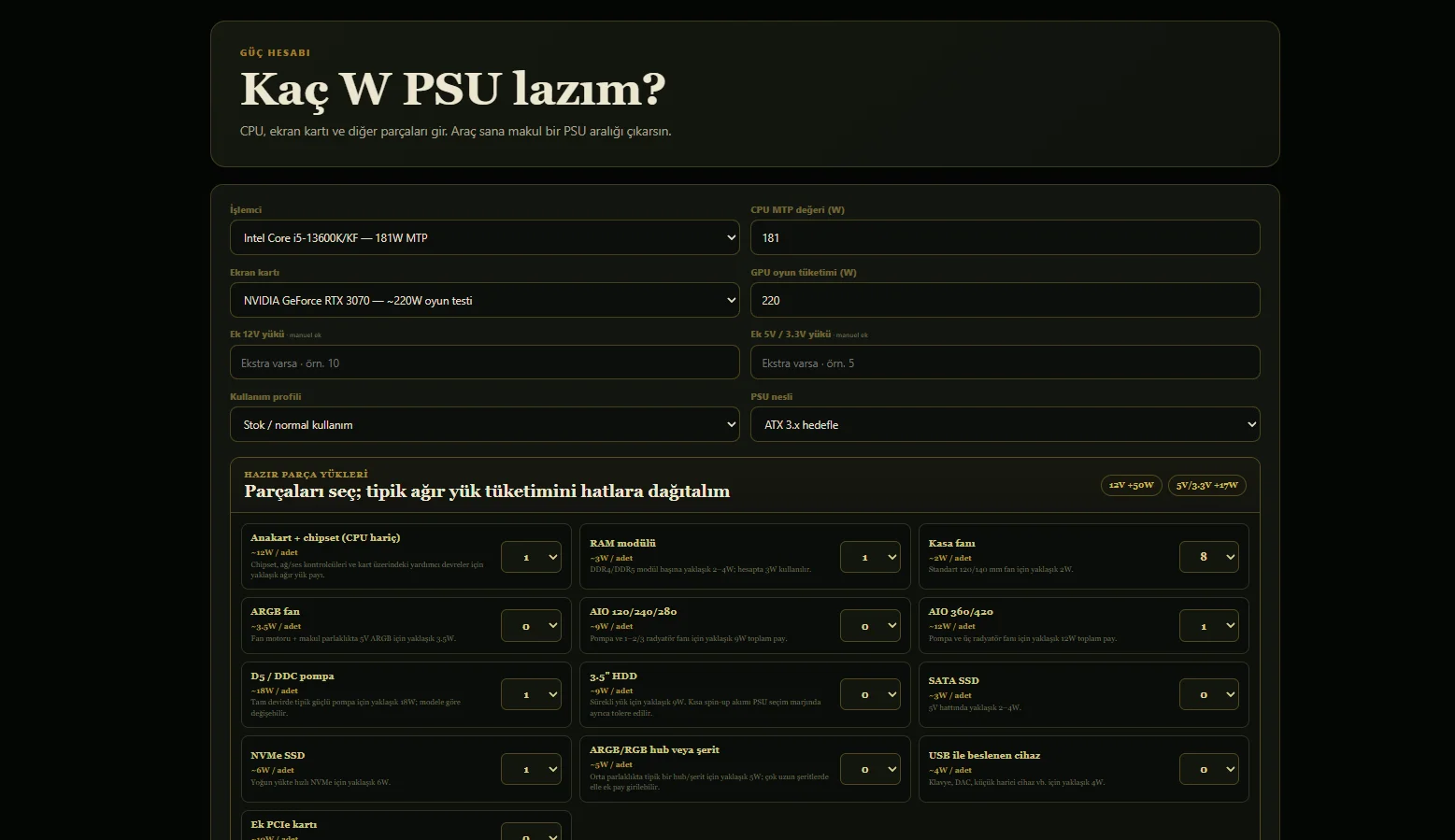The height and width of the screenshot is (840, 1455).
Task: Click the 'AIO 360/420' title
Action: (x=961, y=611)
